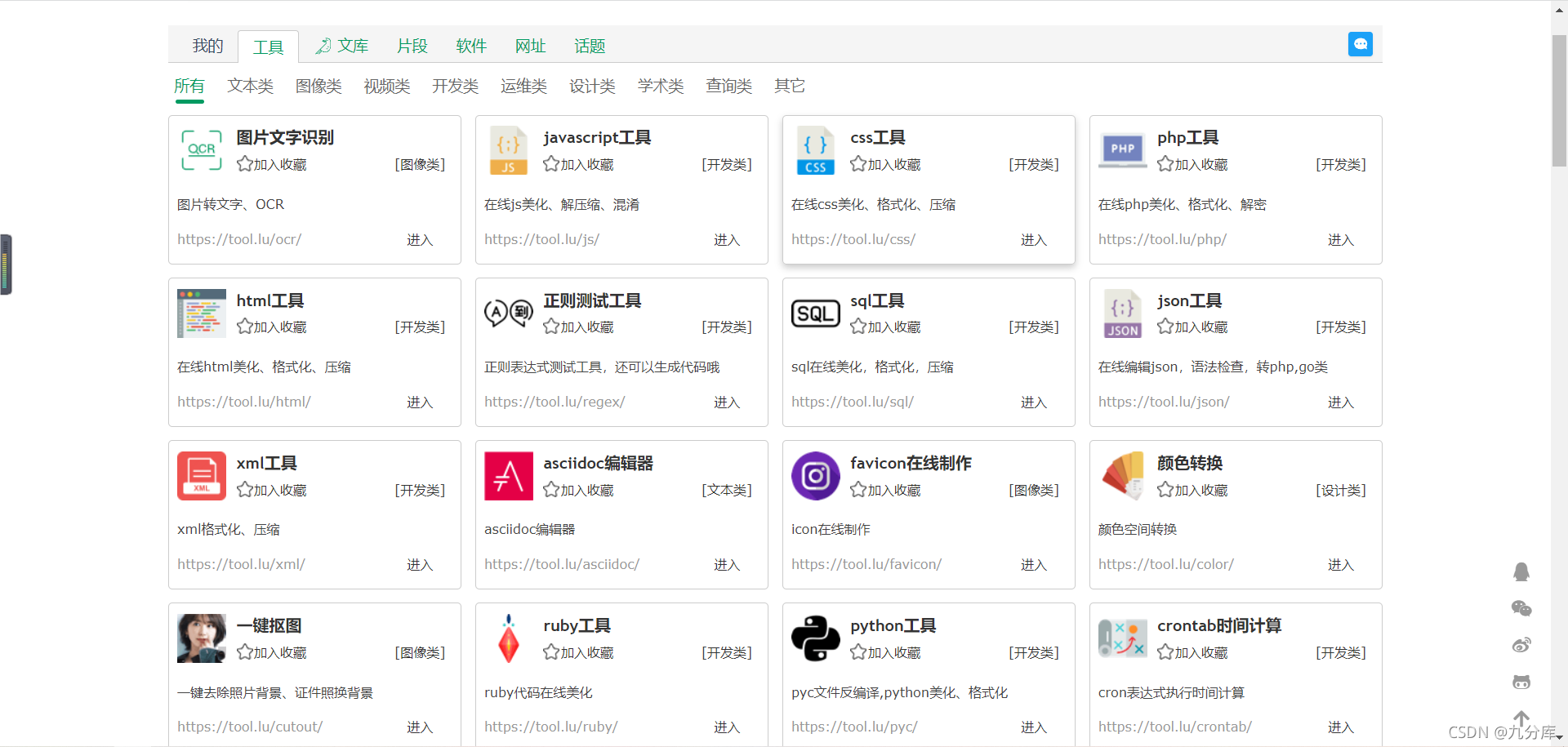Select the 工具 tab
1568x747 pixels.
[x=268, y=47]
